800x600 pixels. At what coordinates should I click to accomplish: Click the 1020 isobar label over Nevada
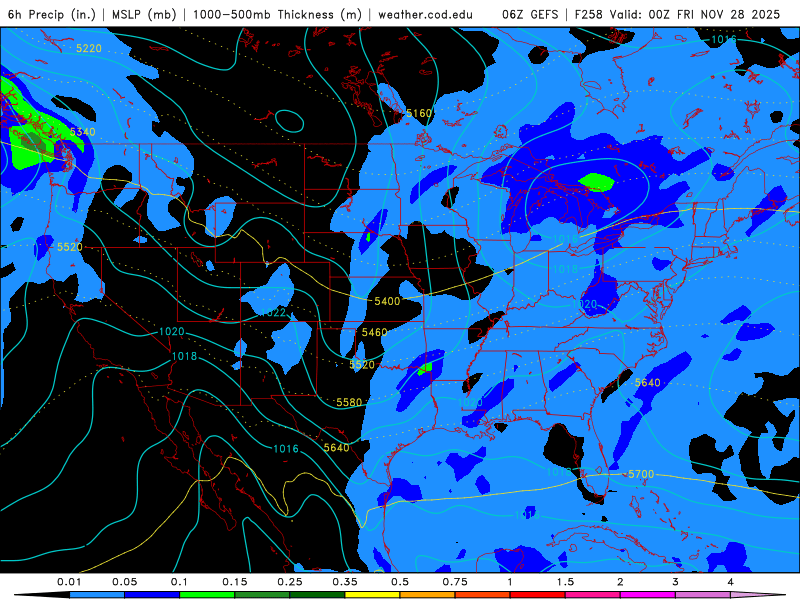pyautogui.click(x=171, y=332)
